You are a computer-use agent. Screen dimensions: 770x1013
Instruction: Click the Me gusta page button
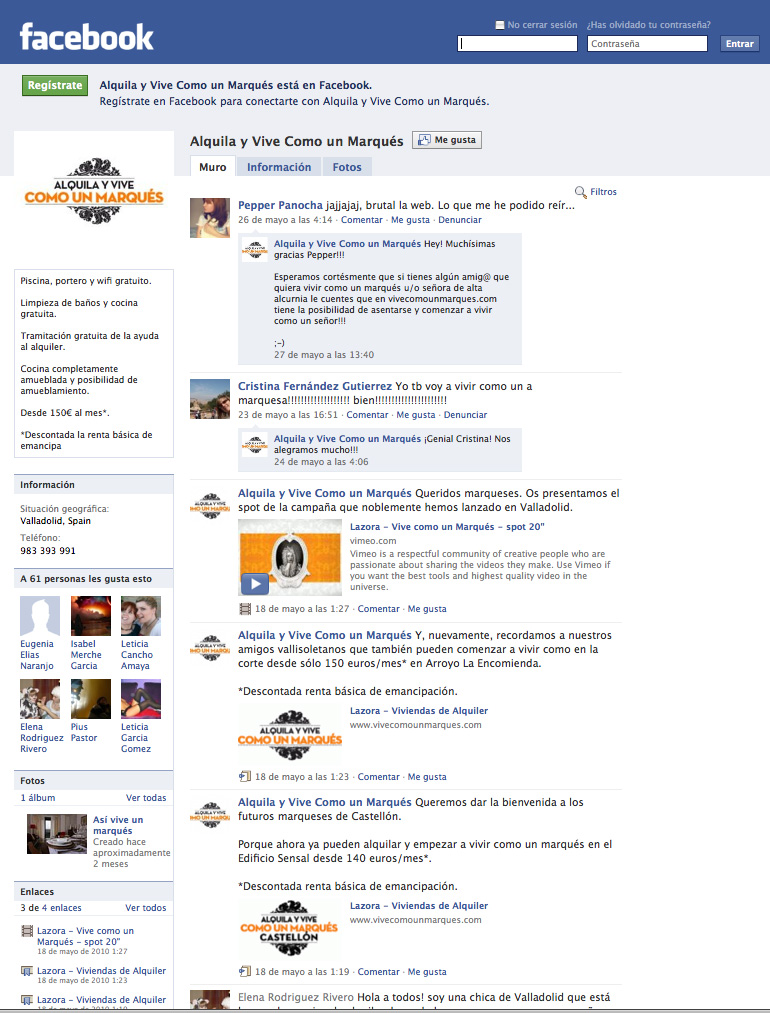coord(447,140)
